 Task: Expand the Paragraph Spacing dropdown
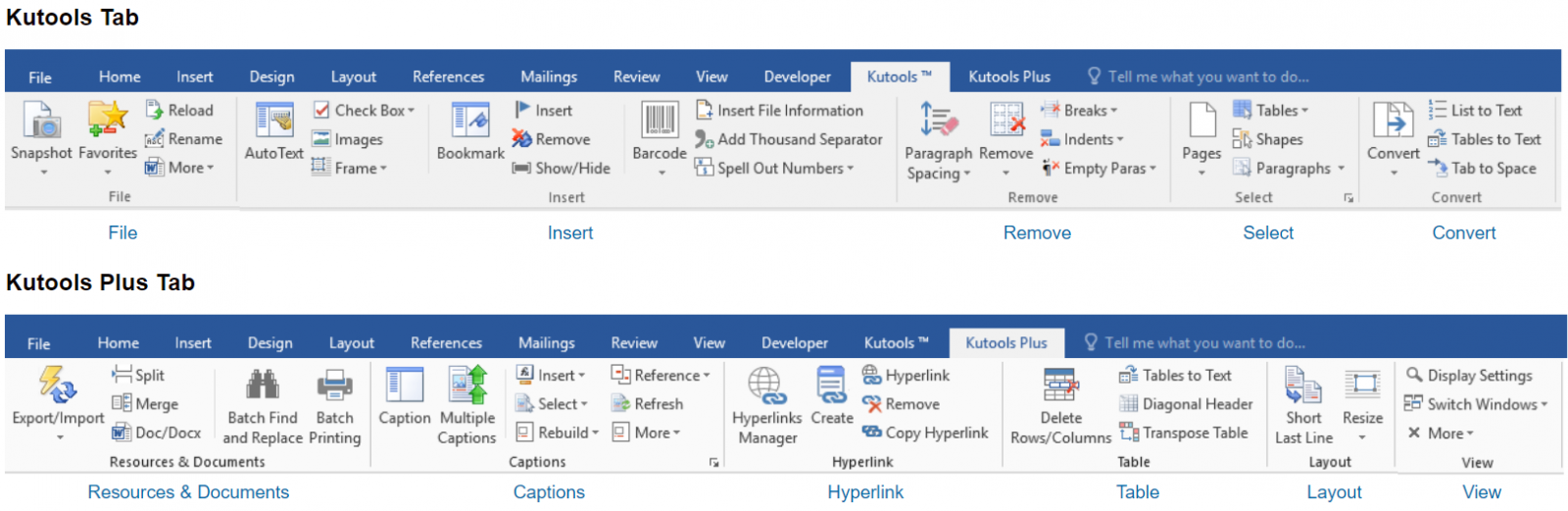tap(967, 174)
